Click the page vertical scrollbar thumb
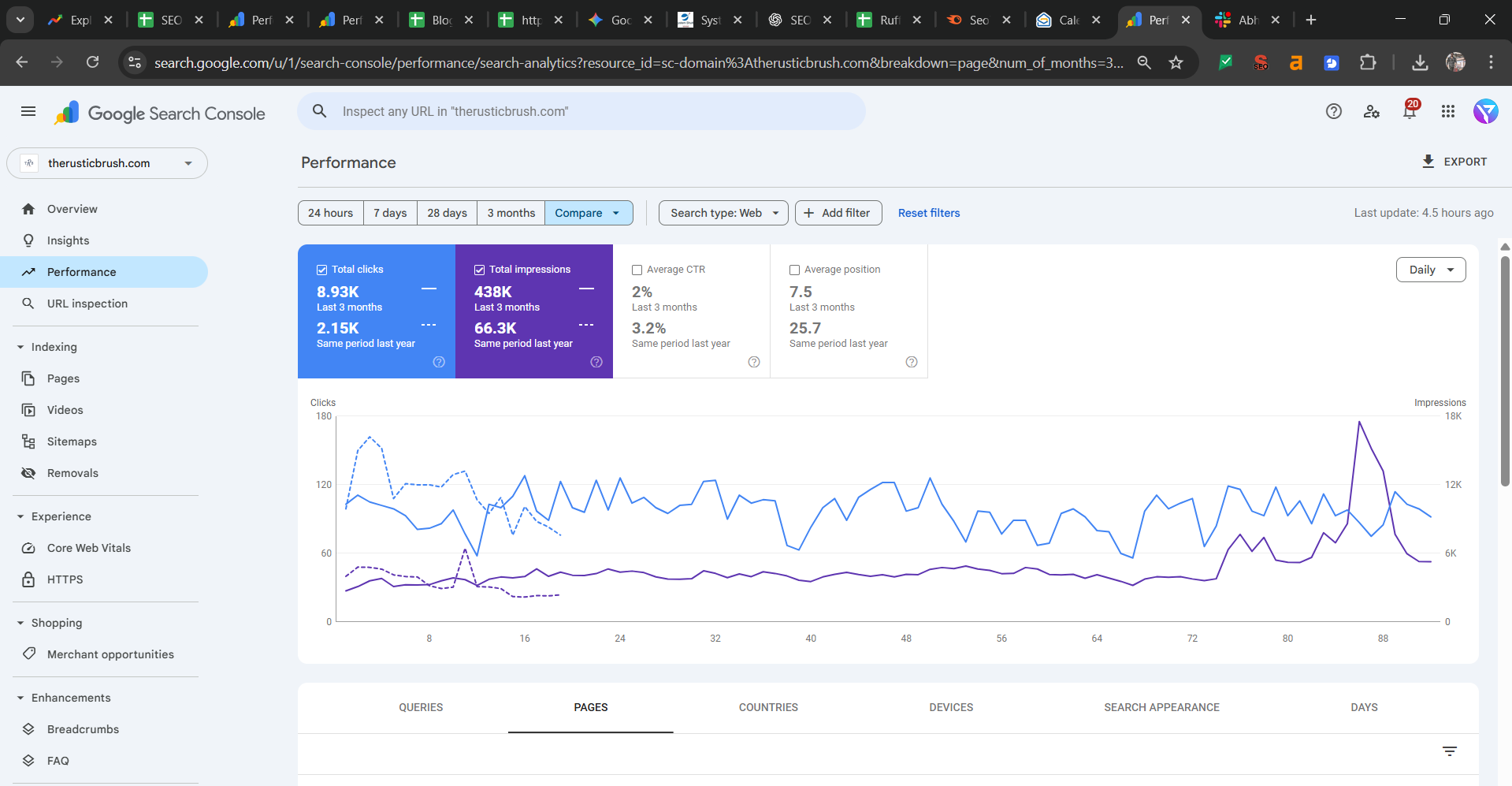The width and height of the screenshot is (1512, 786). 1505,371
